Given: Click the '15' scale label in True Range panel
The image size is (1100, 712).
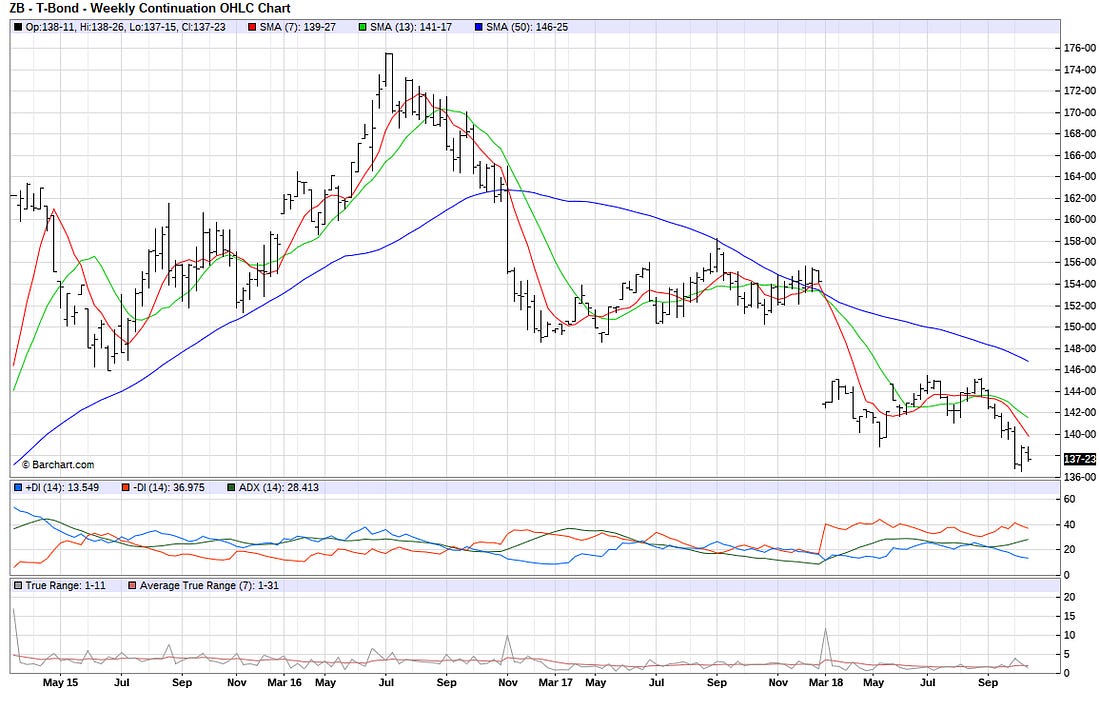Looking at the screenshot, I should click(x=1070, y=617).
